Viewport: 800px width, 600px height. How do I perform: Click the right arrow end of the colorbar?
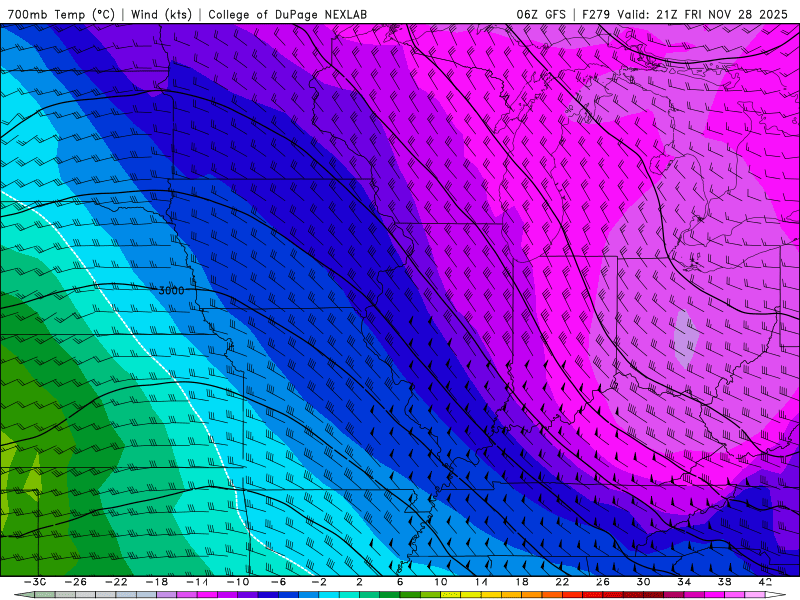pos(775,595)
